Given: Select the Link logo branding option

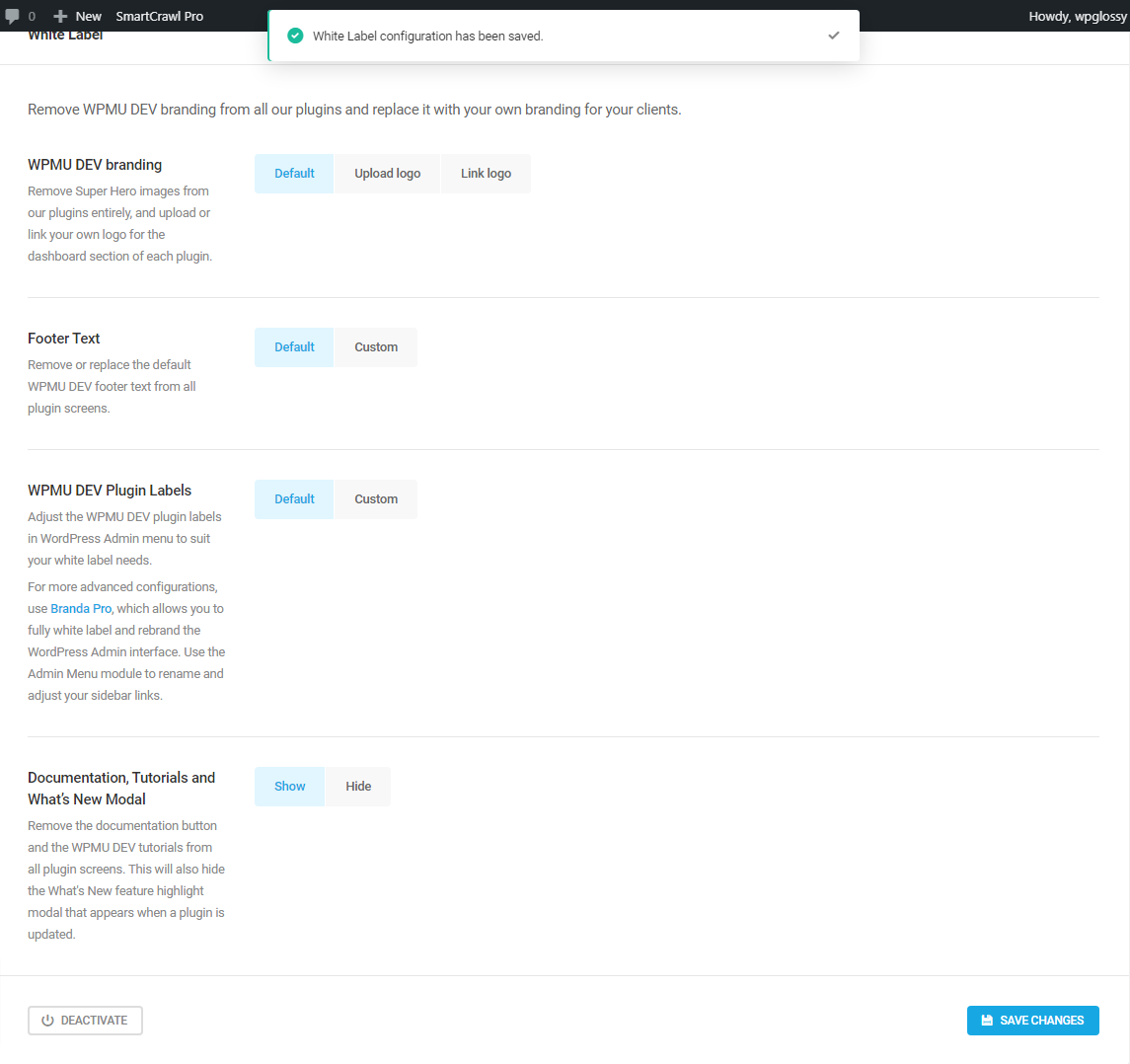Looking at the screenshot, I should tap(486, 172).
